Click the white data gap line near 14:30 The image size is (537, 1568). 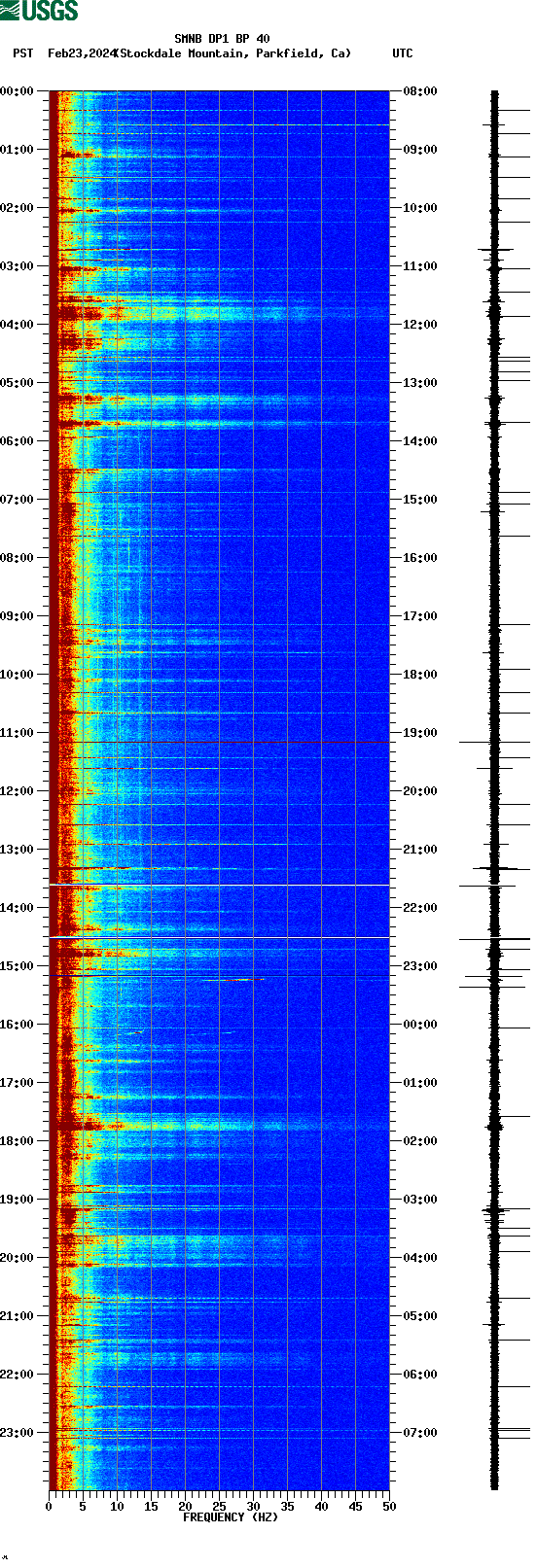219,937
